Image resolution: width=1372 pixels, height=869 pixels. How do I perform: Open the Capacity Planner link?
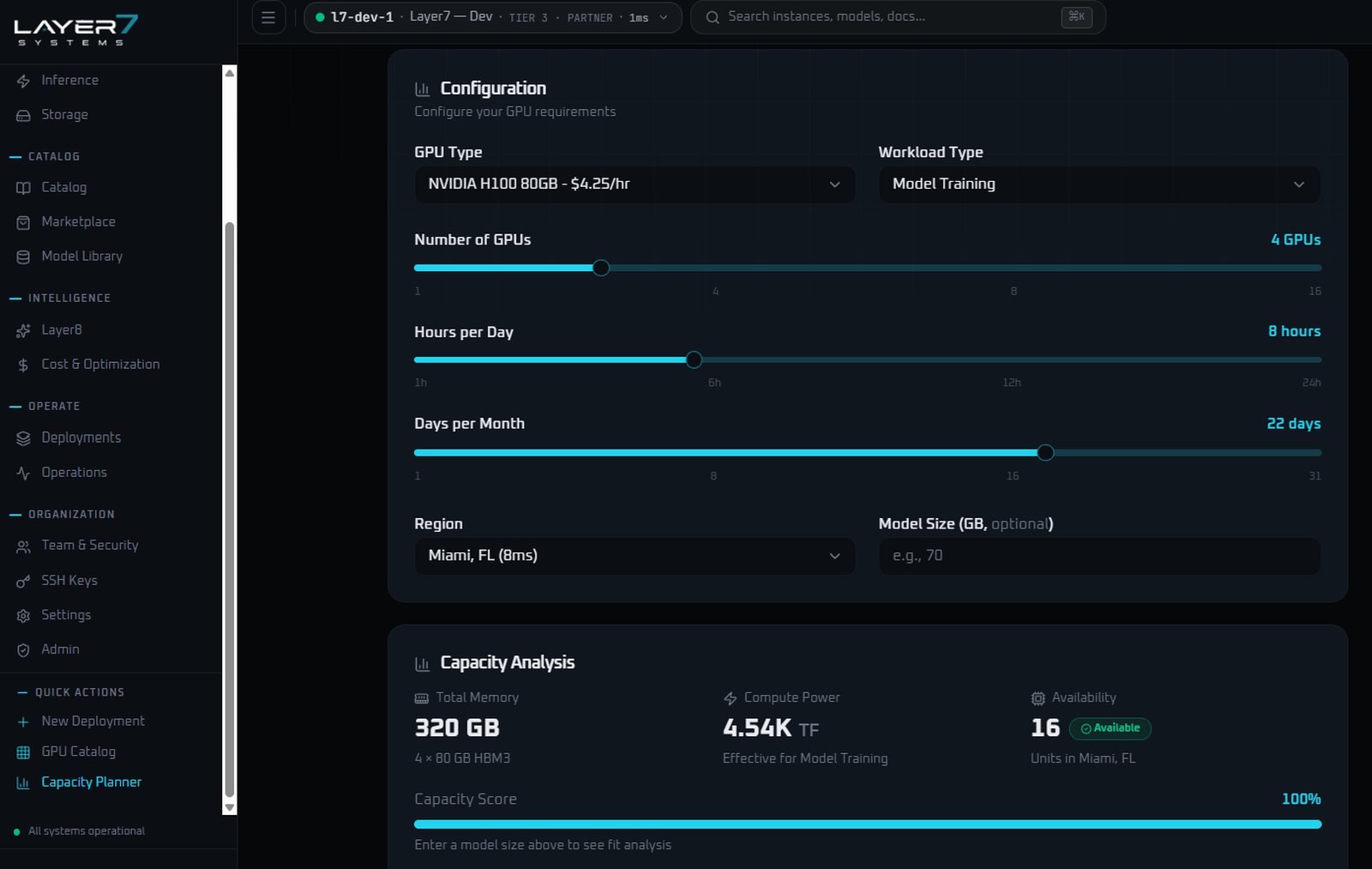[91, 781]
